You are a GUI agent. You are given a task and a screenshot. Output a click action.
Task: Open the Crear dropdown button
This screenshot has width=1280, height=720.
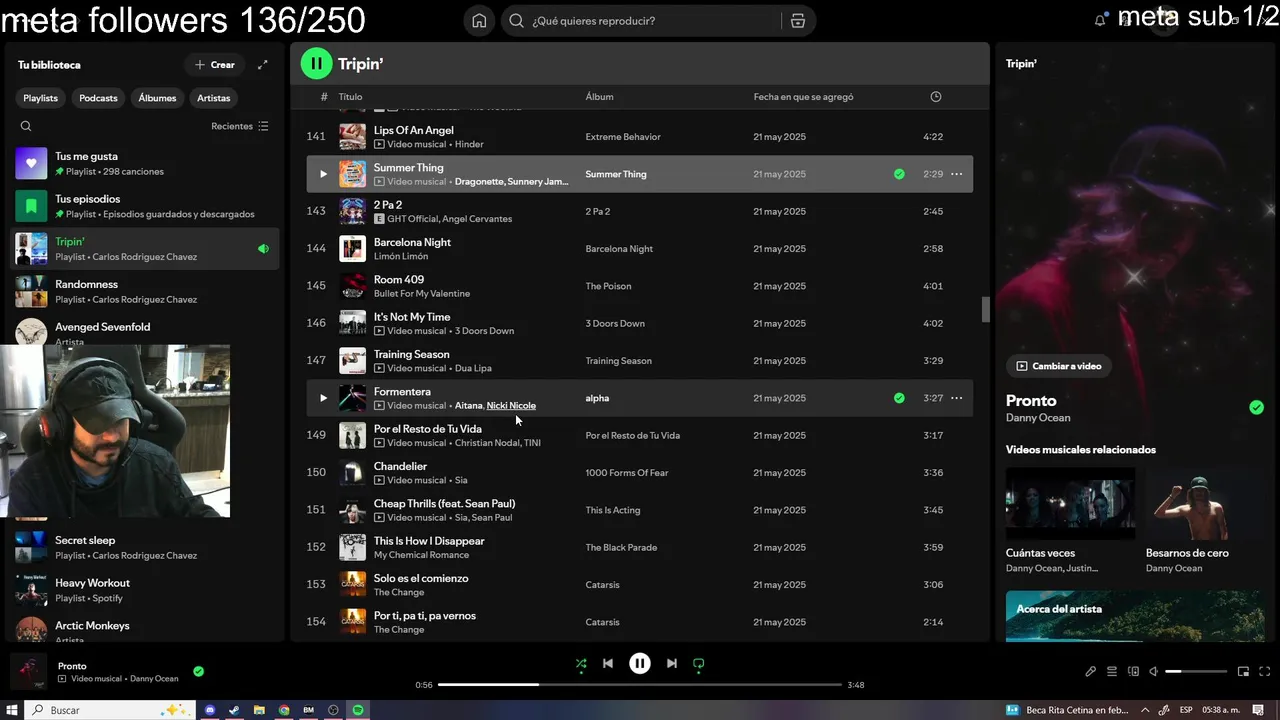[214, 65]
